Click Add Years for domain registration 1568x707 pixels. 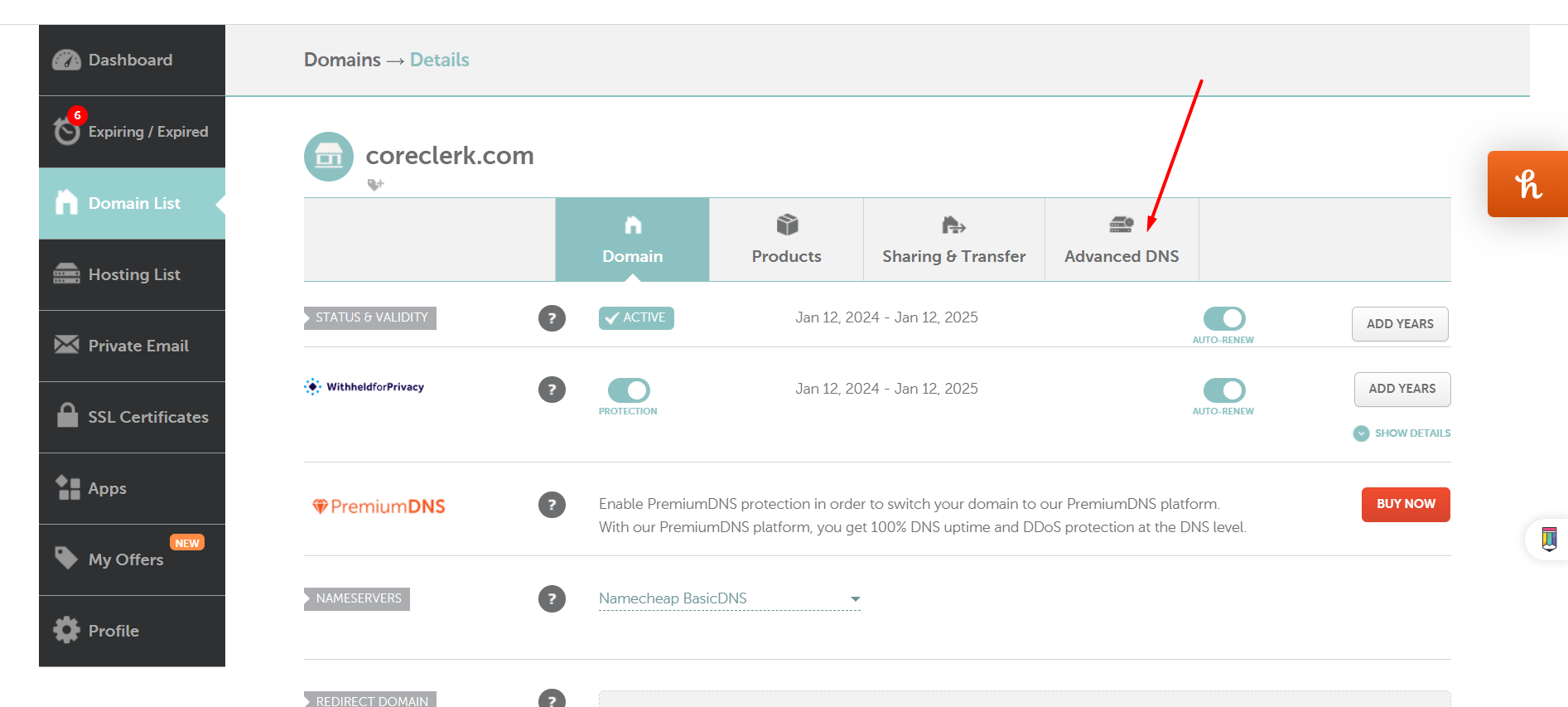click(x=1400, y=324)
